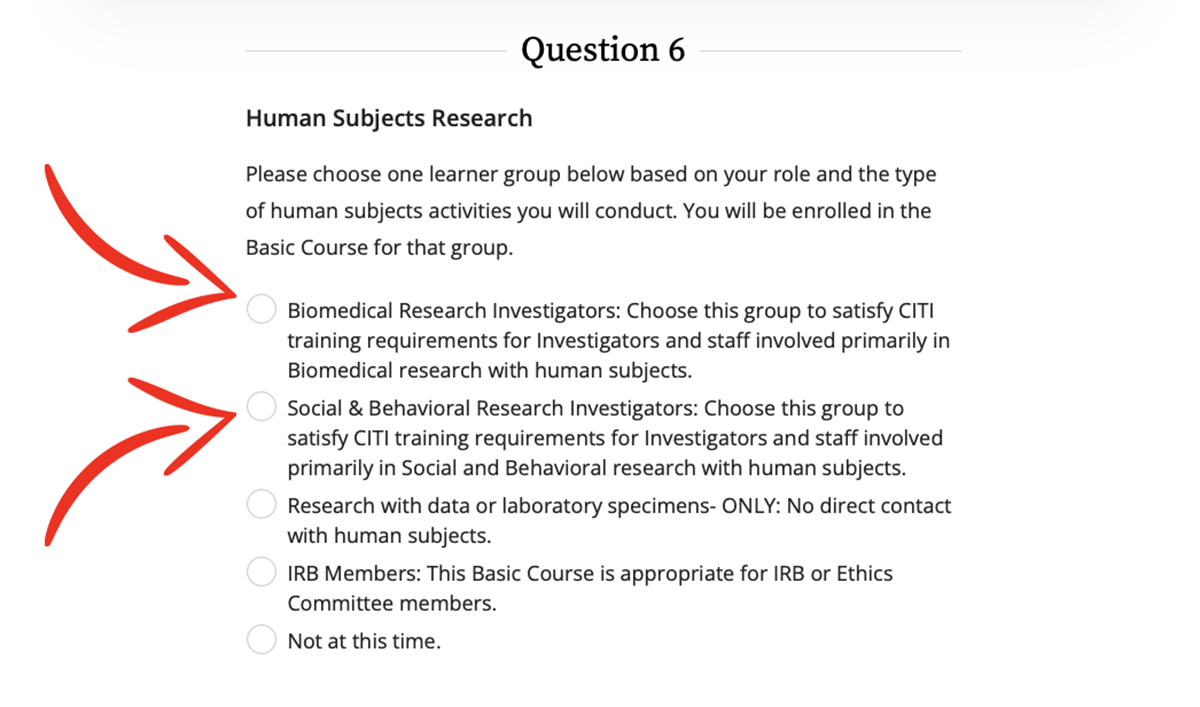This screenshot has height=707, width=1200.
Task: Click the 'Human Subjects Research' subheading
Action: (389, 118)
